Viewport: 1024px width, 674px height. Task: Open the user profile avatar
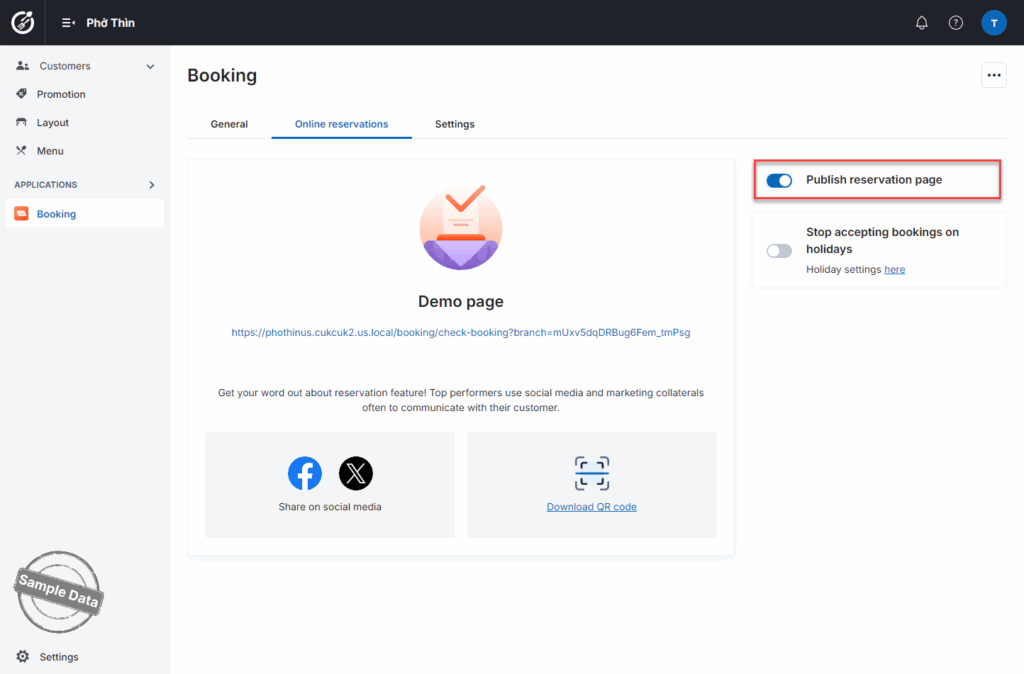point(993,23)
